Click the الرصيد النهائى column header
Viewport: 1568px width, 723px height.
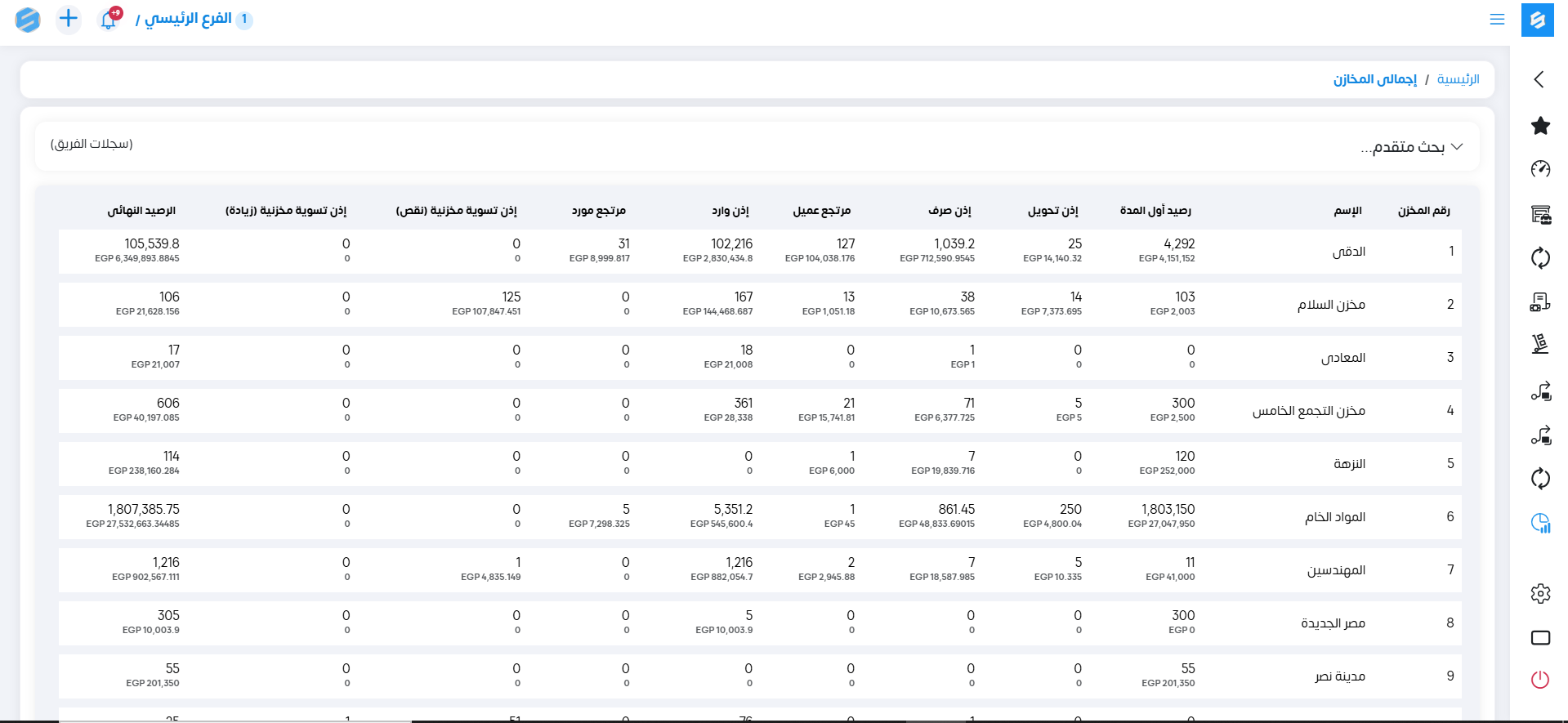(141, 211)
